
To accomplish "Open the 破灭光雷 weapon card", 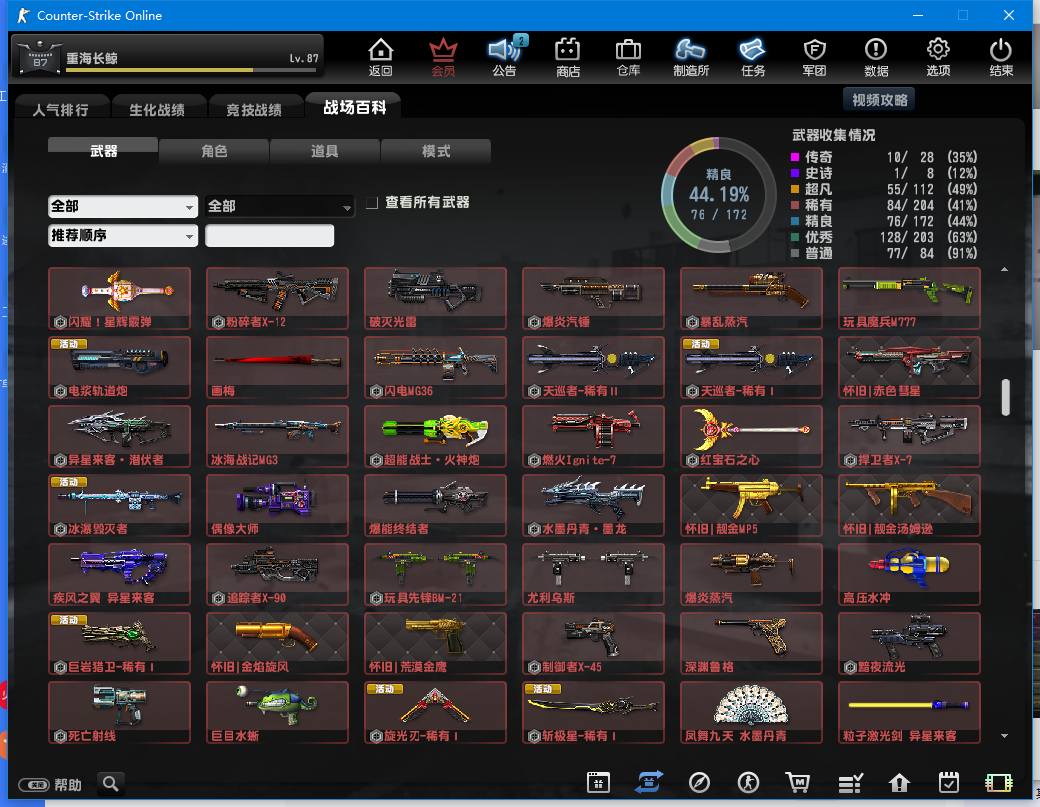I will click(435, 298).
